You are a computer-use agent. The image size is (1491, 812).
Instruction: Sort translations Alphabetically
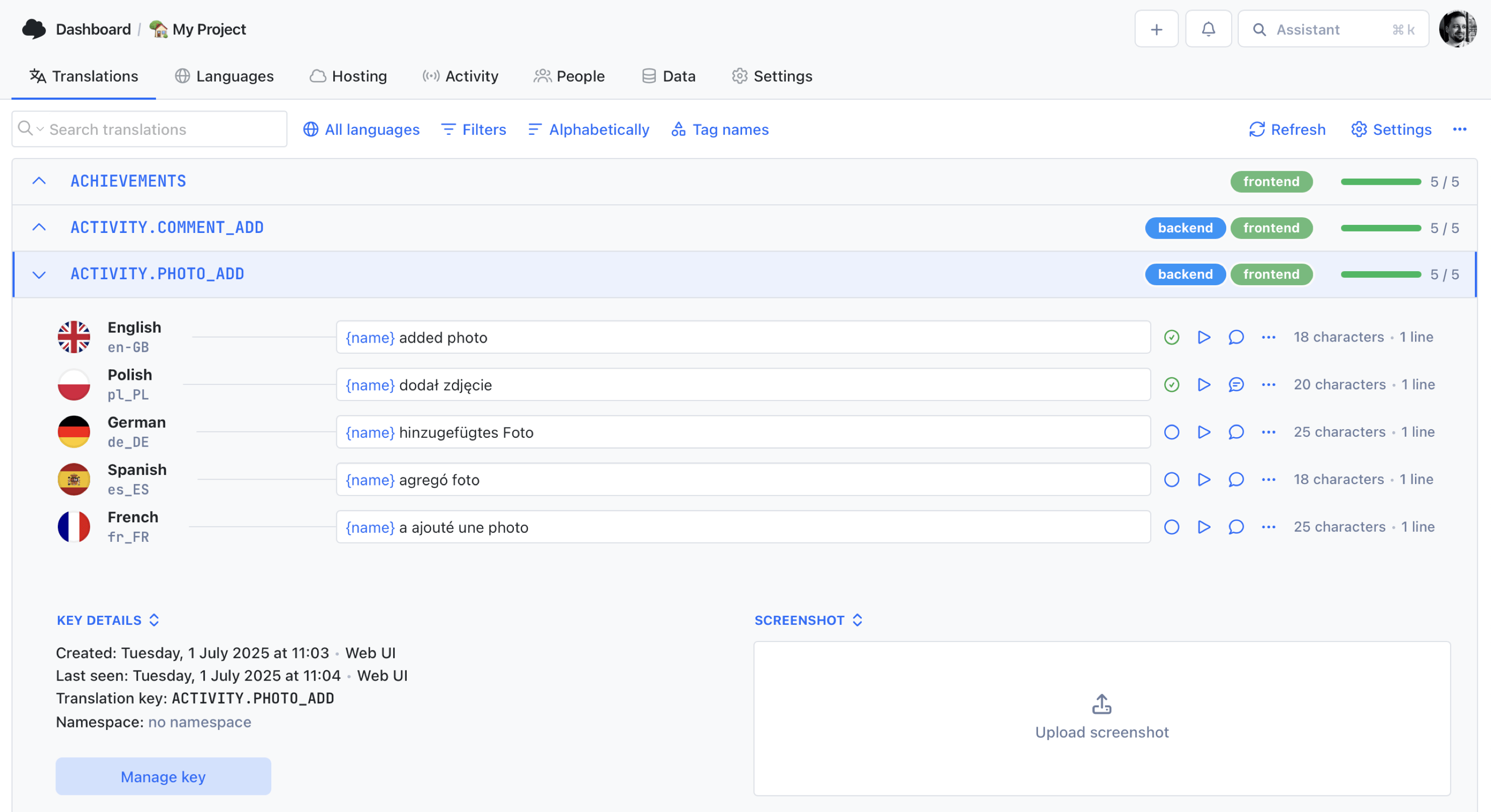[587, 130]
